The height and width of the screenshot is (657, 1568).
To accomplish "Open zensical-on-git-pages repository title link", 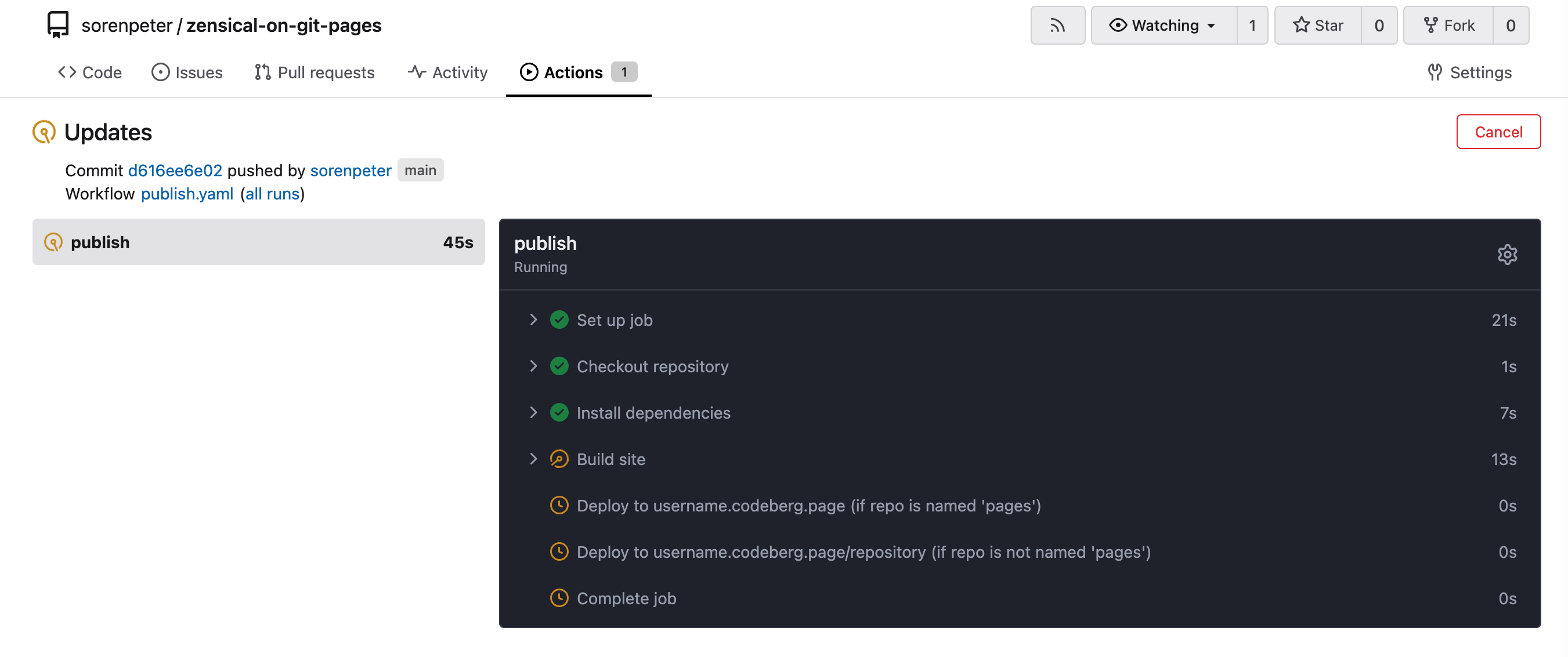I will 284,25.
